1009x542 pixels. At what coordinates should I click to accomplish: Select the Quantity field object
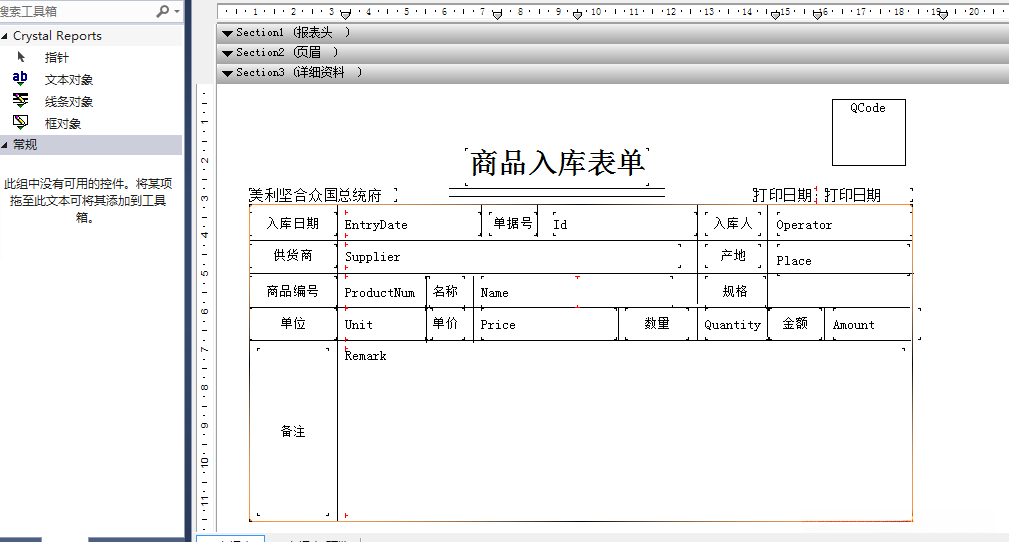(732, 324)
